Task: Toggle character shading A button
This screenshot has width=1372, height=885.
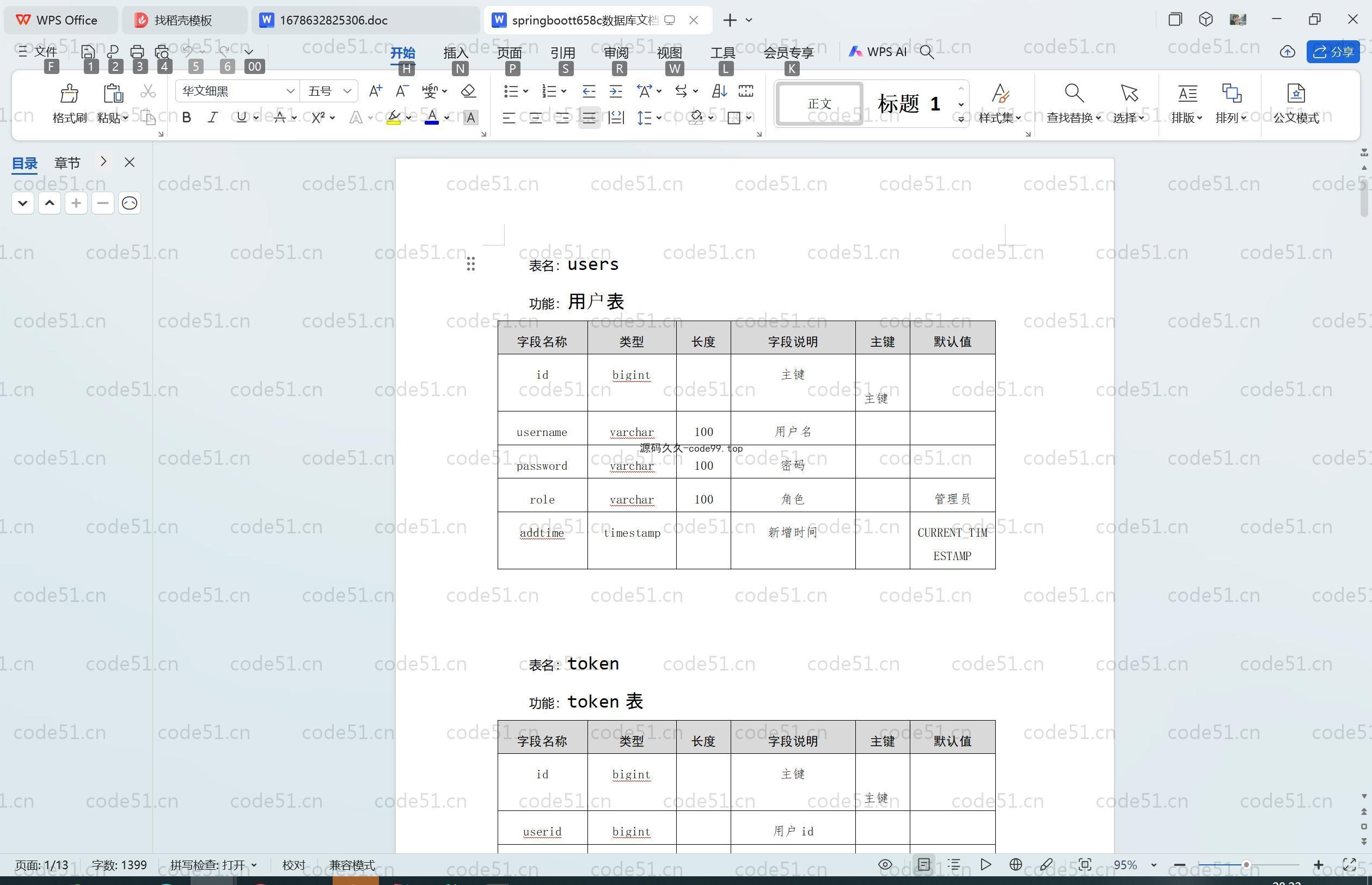Action: pos(471,118)
